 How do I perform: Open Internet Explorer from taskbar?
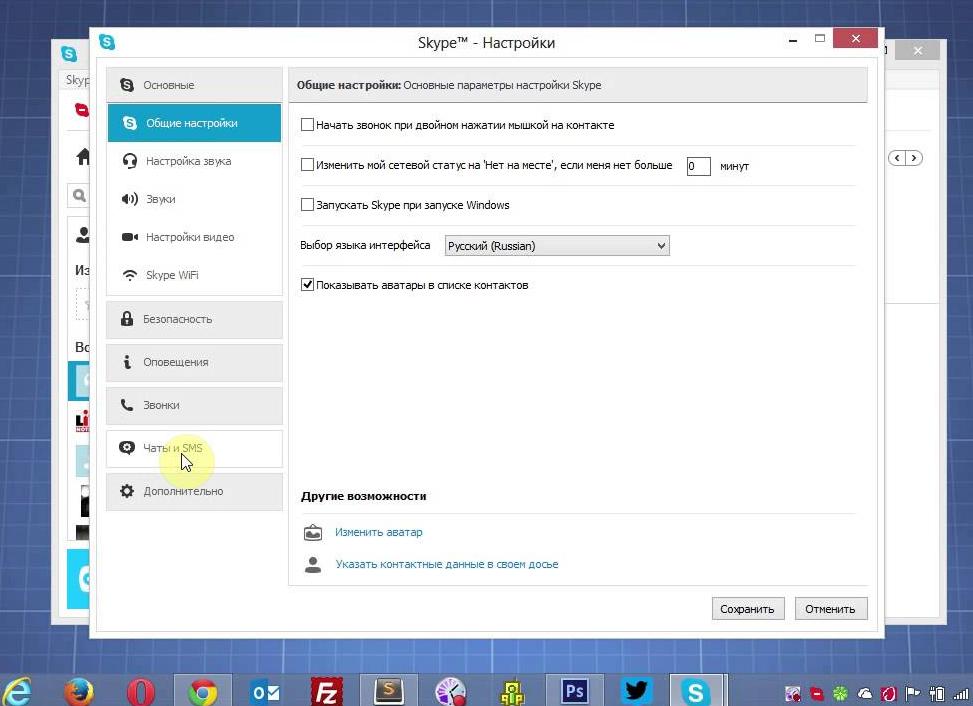coord(17,690)
